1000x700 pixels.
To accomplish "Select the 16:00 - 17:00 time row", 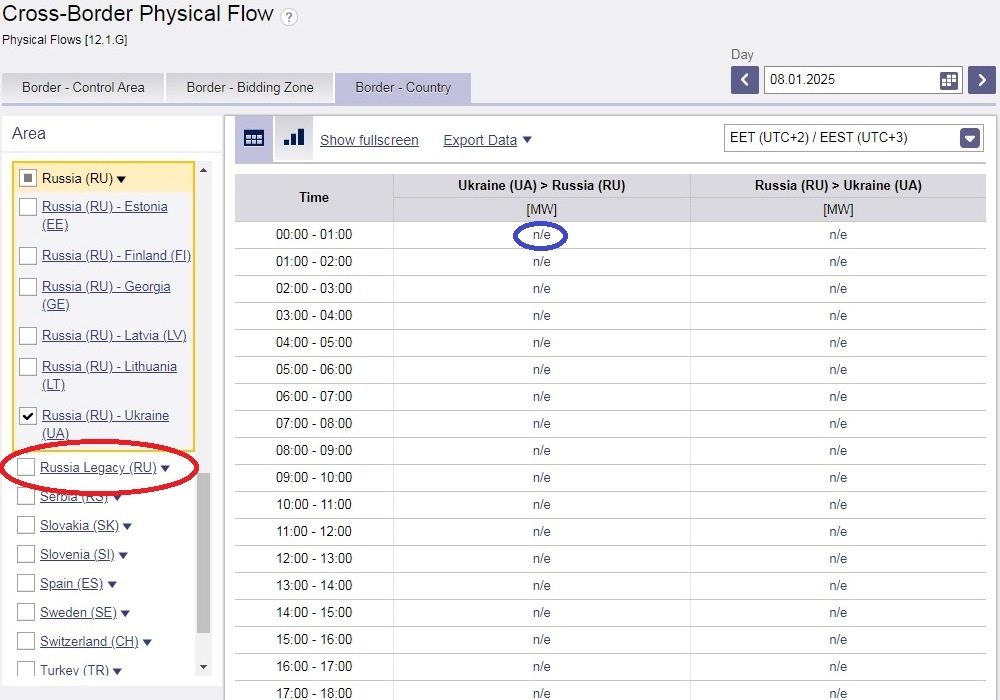I will (610, 666).
